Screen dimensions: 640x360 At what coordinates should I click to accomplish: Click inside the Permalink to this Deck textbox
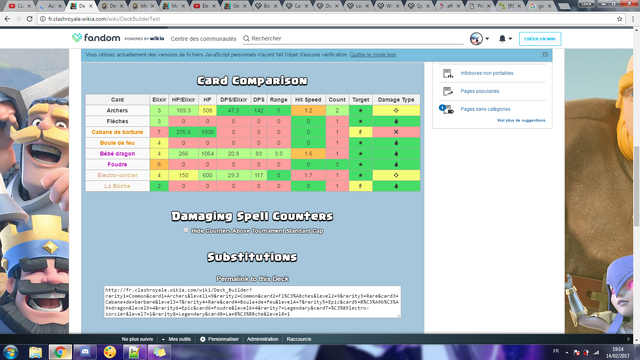252,302
